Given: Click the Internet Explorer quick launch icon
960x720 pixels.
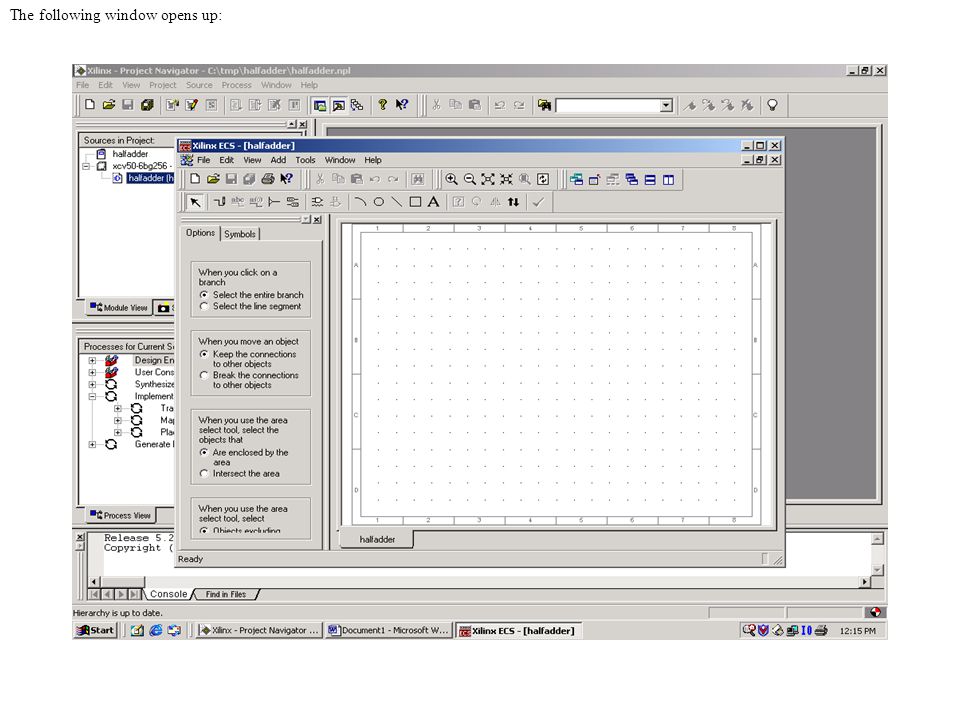Looking at the screenshot, I should (x=156, y=631).
